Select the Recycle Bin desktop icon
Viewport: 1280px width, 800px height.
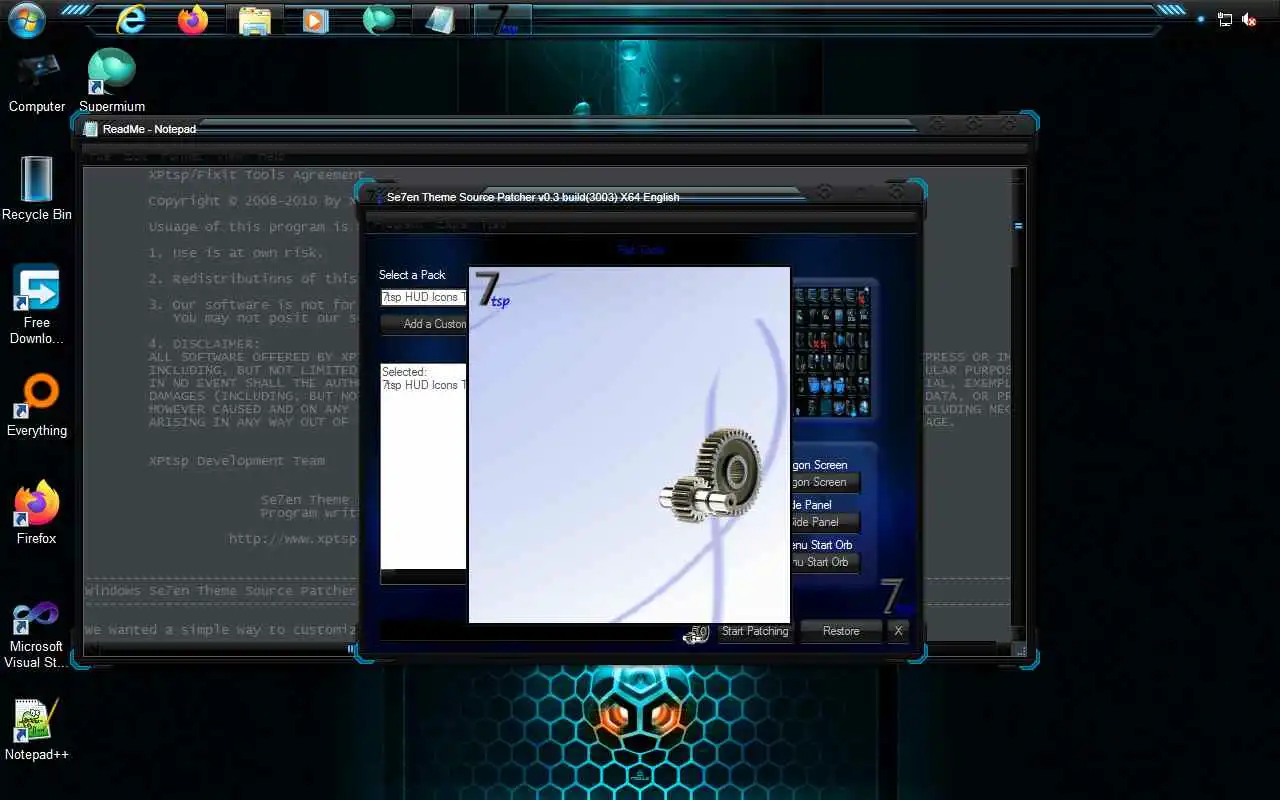(x=37, y=190)
